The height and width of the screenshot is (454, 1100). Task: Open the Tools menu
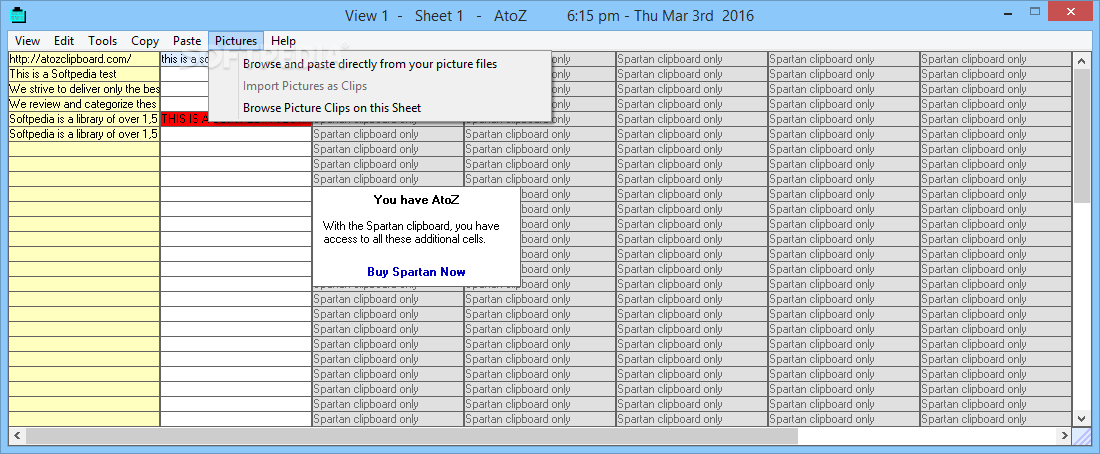point(102,41)
